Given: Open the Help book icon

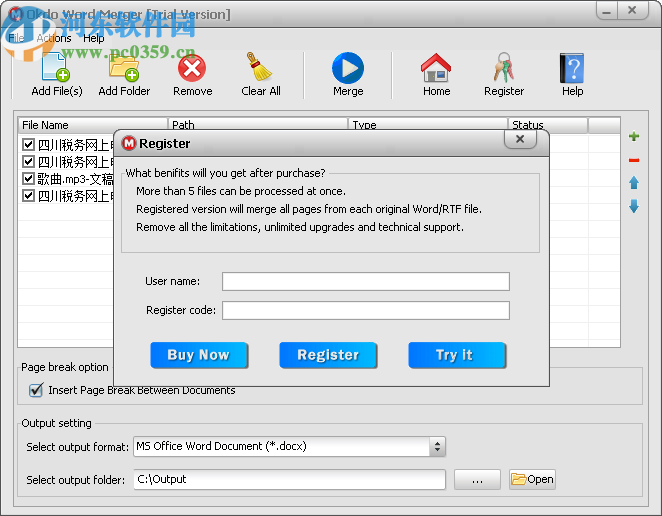Looking at the screenshot, I should click(572, 68).
